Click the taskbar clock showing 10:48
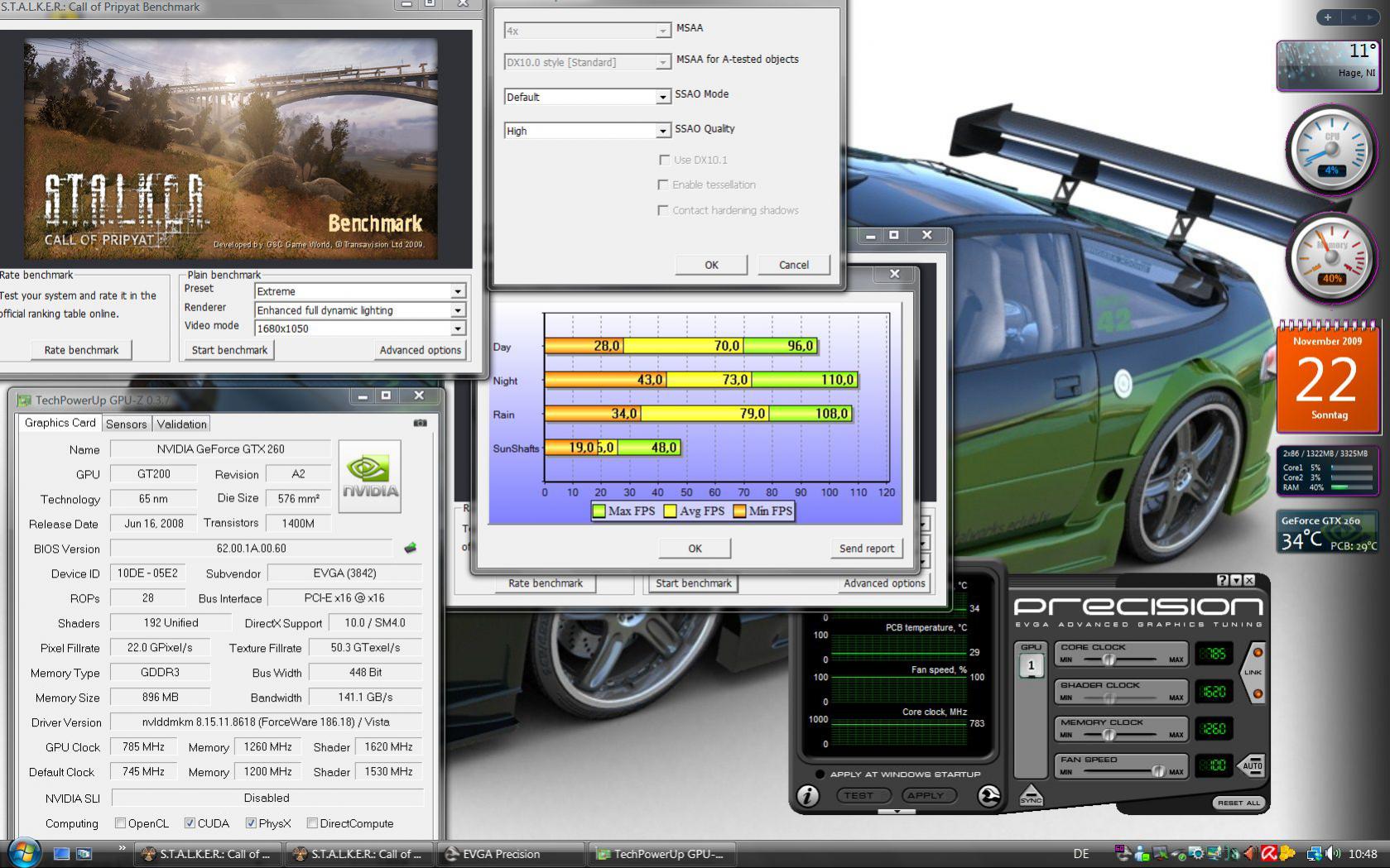 (x=1363, y=854)
